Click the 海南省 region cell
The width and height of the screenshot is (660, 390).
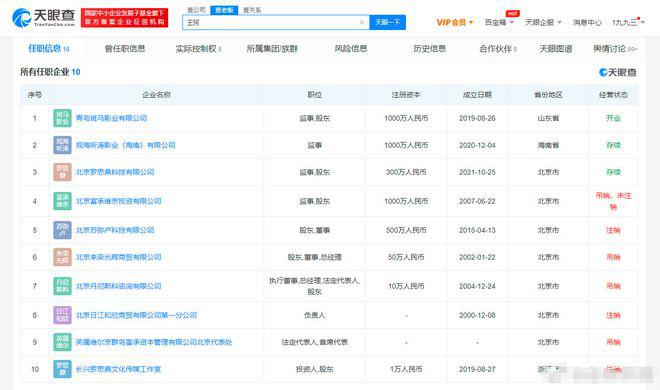click(548, 145)
